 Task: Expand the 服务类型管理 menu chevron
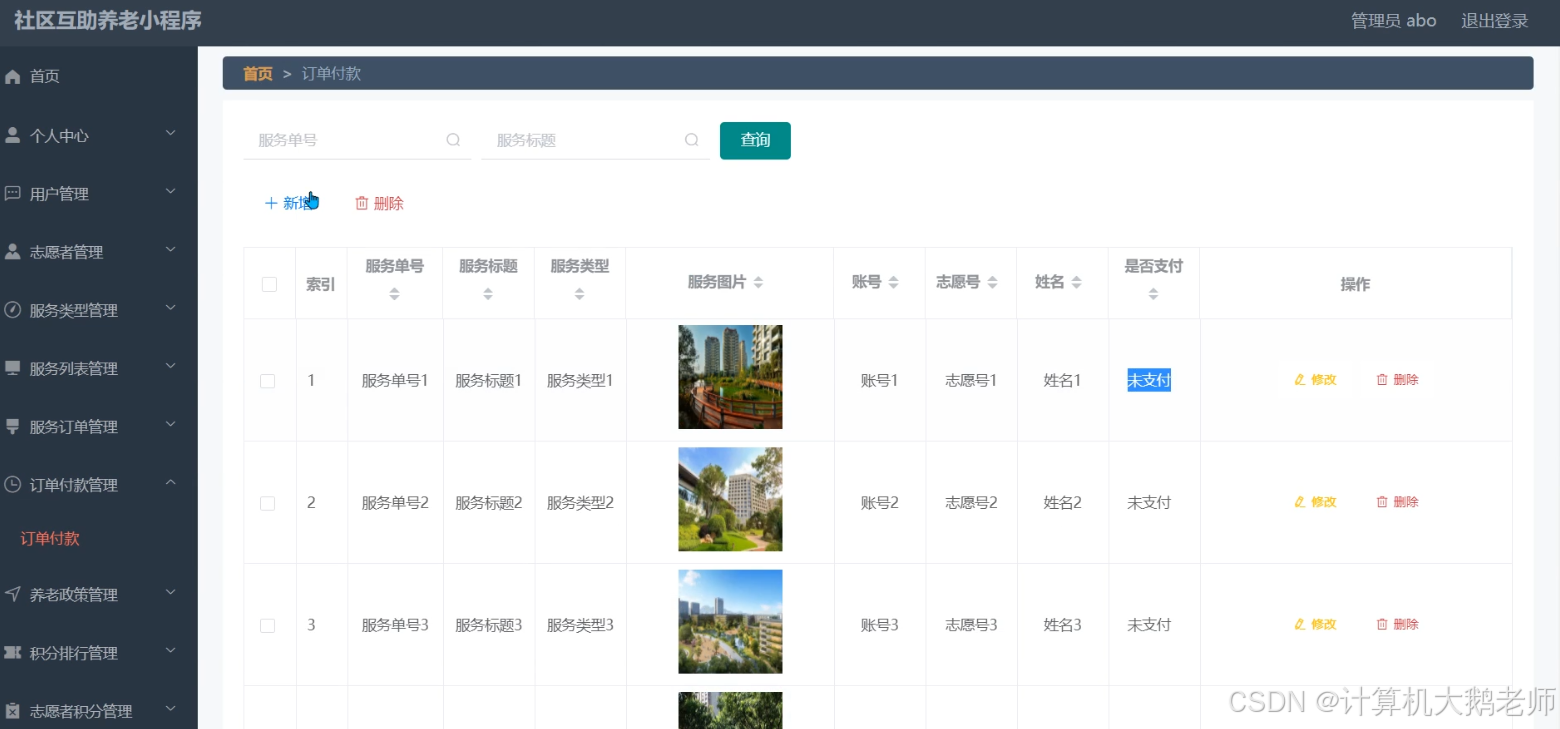[170, 308]
